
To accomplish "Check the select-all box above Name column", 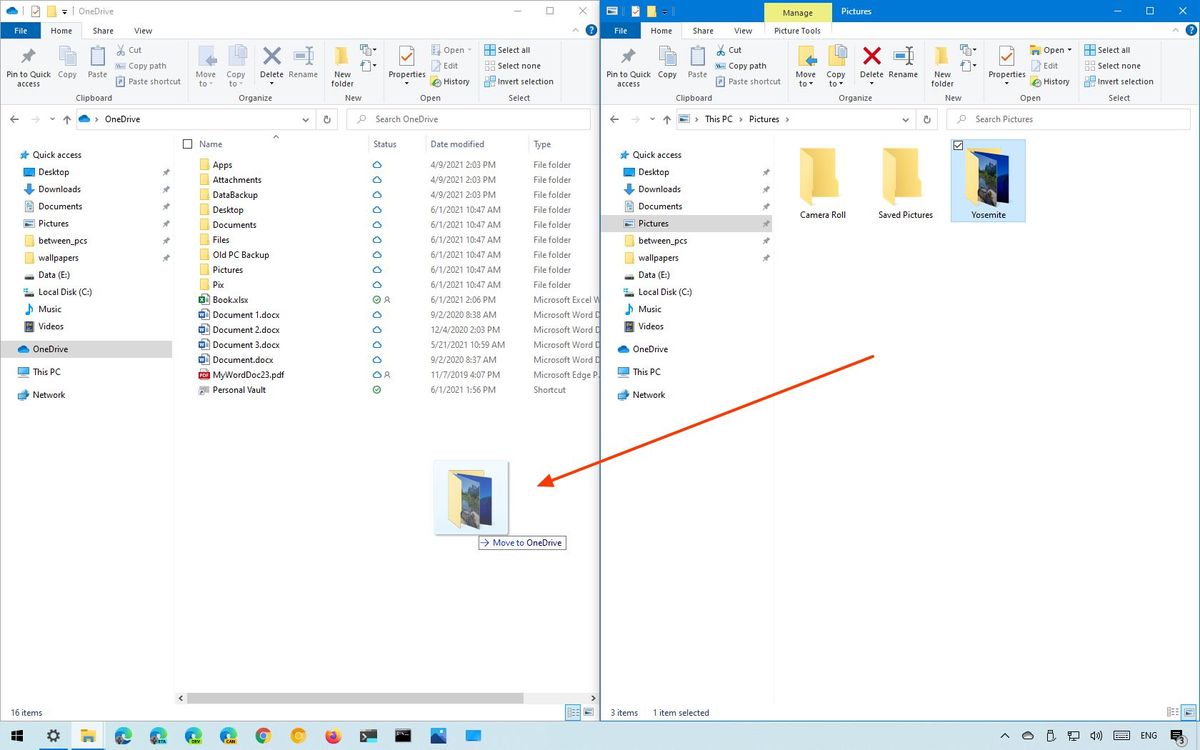I will (x=187, y=143).
